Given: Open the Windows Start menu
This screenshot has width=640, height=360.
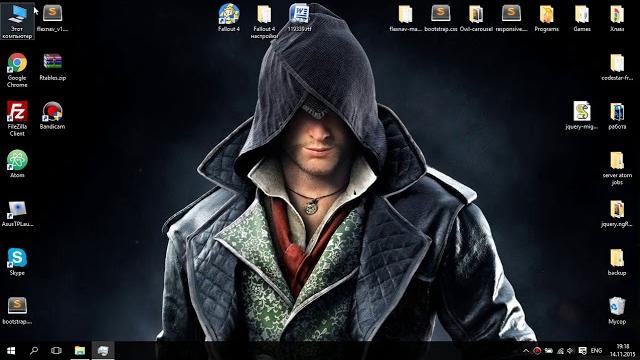Looking at the screenshot, I should tap(11, 351).
